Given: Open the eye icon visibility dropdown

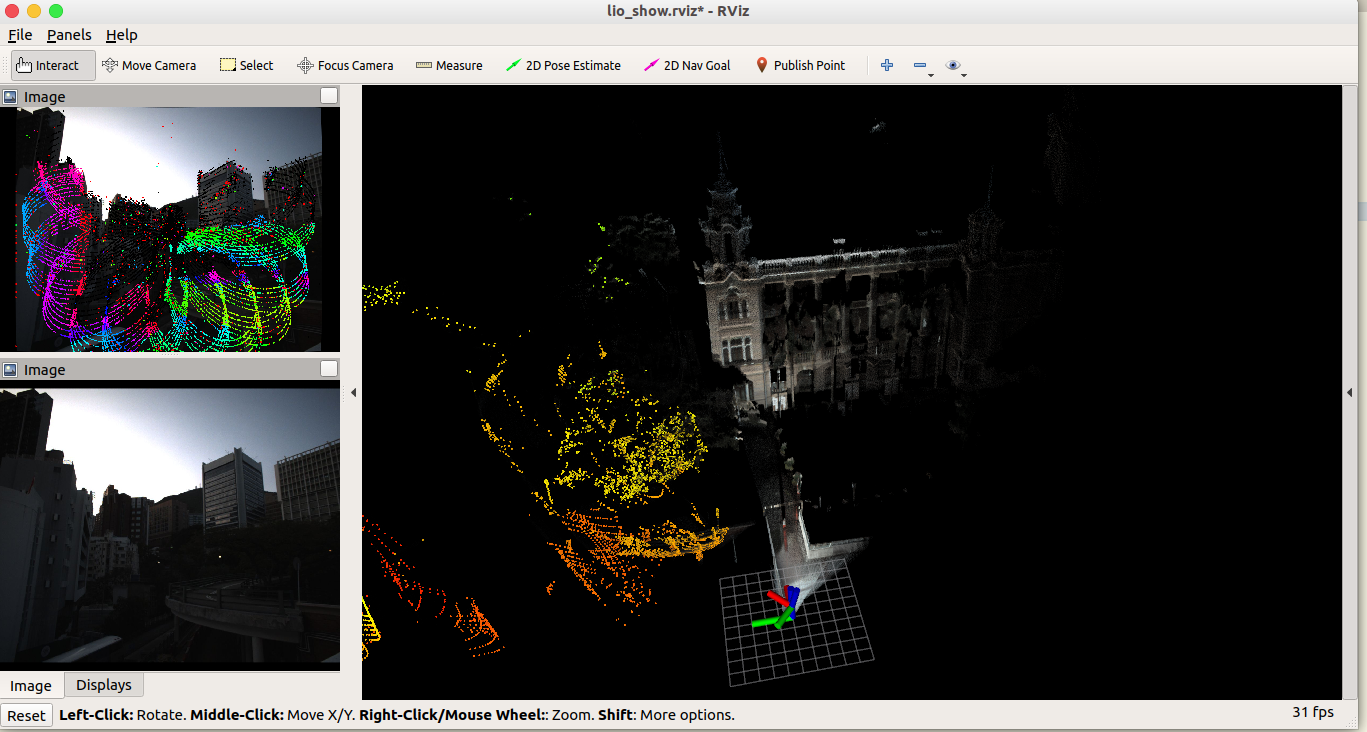Looking at the screenshot, I should click(956, 66).
